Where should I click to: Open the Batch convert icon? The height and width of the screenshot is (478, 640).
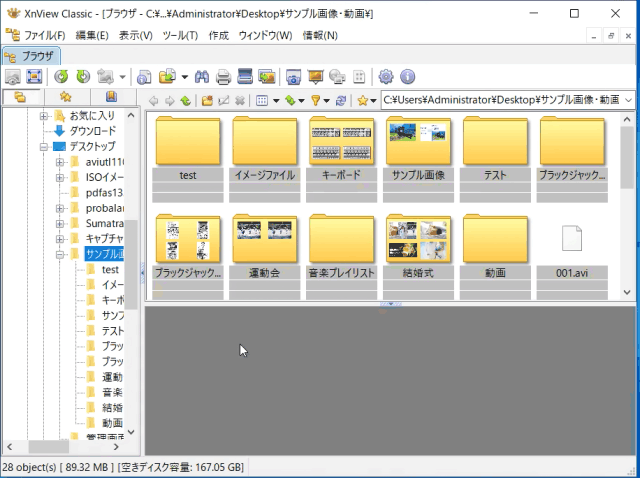pos(267,76)
